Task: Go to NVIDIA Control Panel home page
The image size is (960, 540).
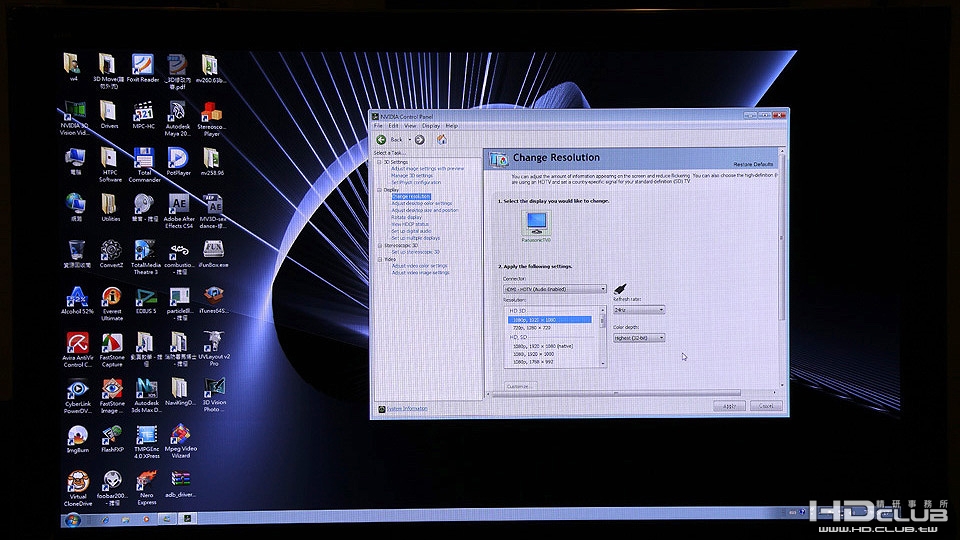Action: pos(441,140)
